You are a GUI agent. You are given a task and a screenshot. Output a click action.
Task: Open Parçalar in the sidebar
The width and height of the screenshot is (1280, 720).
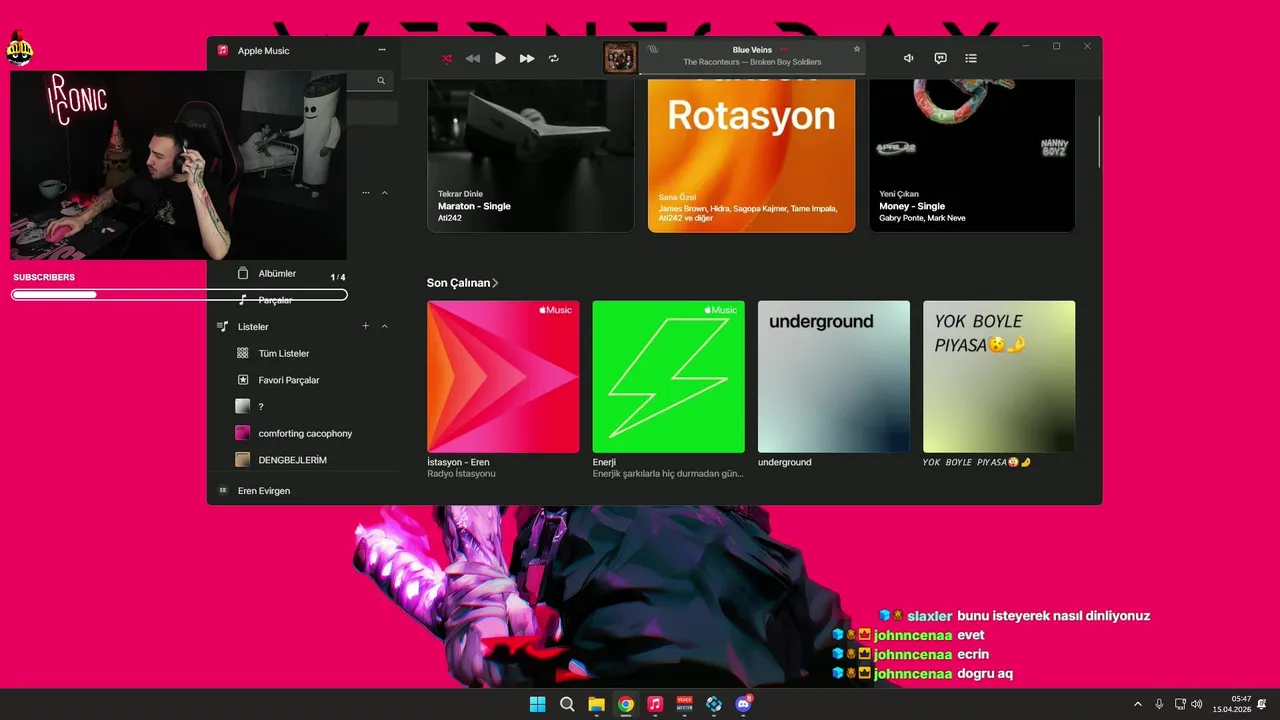coord(275,300)
